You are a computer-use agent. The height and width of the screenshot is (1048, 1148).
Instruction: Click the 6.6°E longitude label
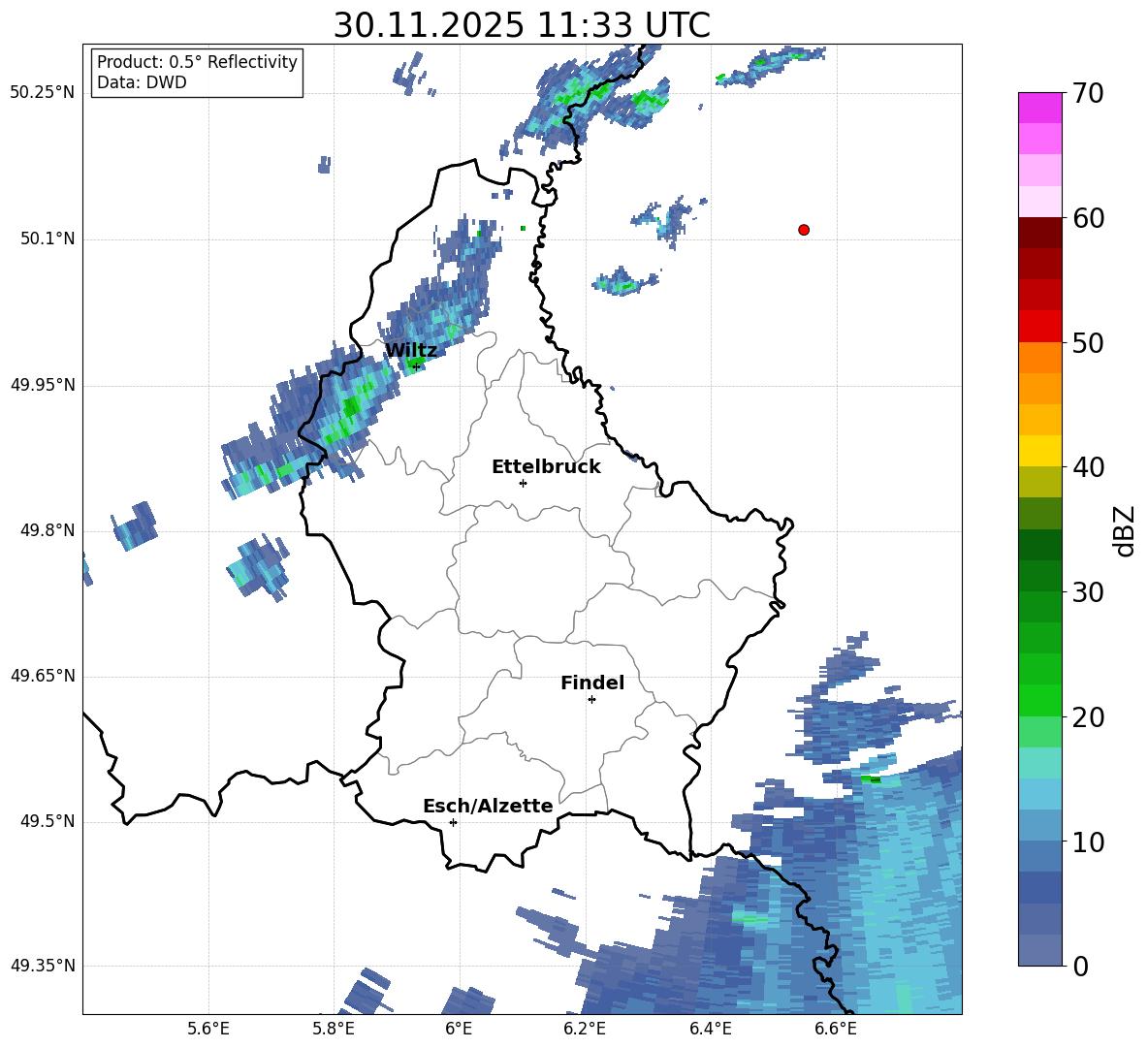point(836,1029)
